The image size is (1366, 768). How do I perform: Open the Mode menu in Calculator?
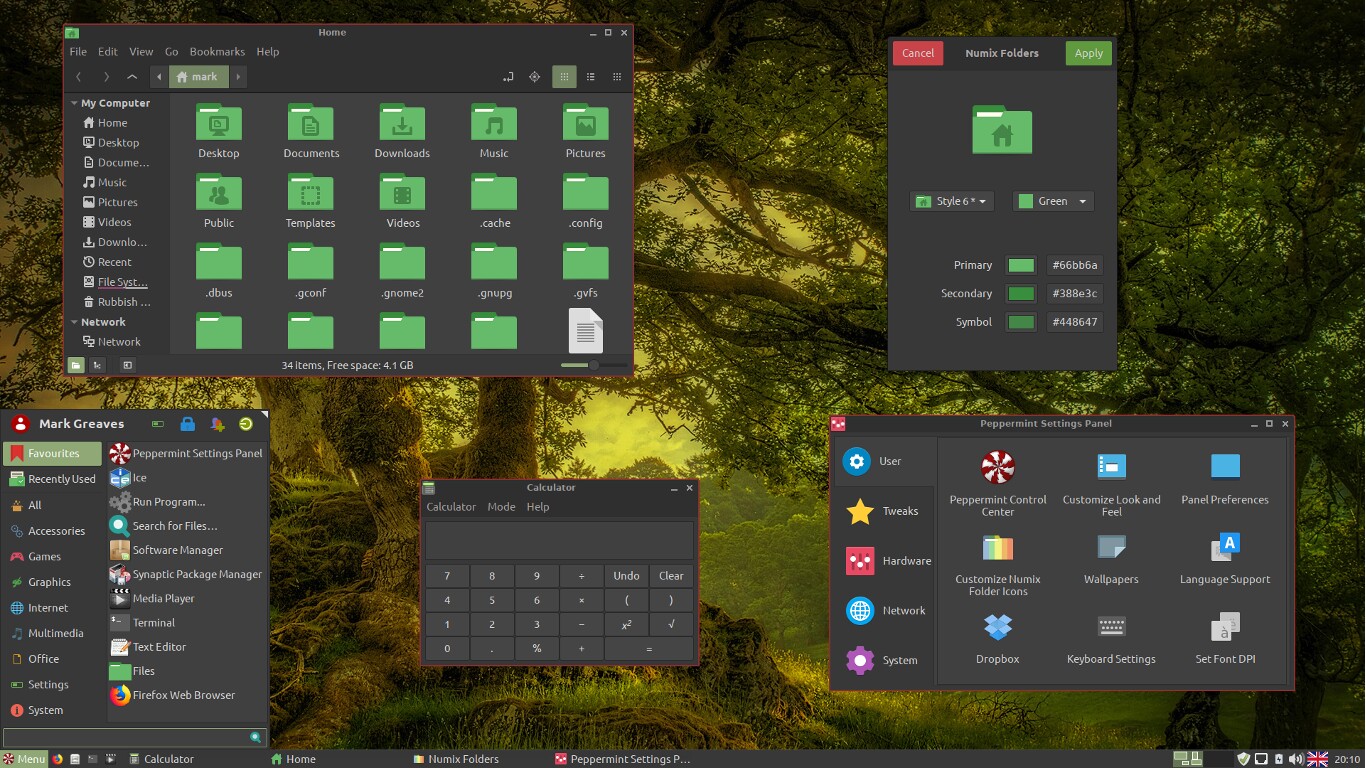point(501,506)
